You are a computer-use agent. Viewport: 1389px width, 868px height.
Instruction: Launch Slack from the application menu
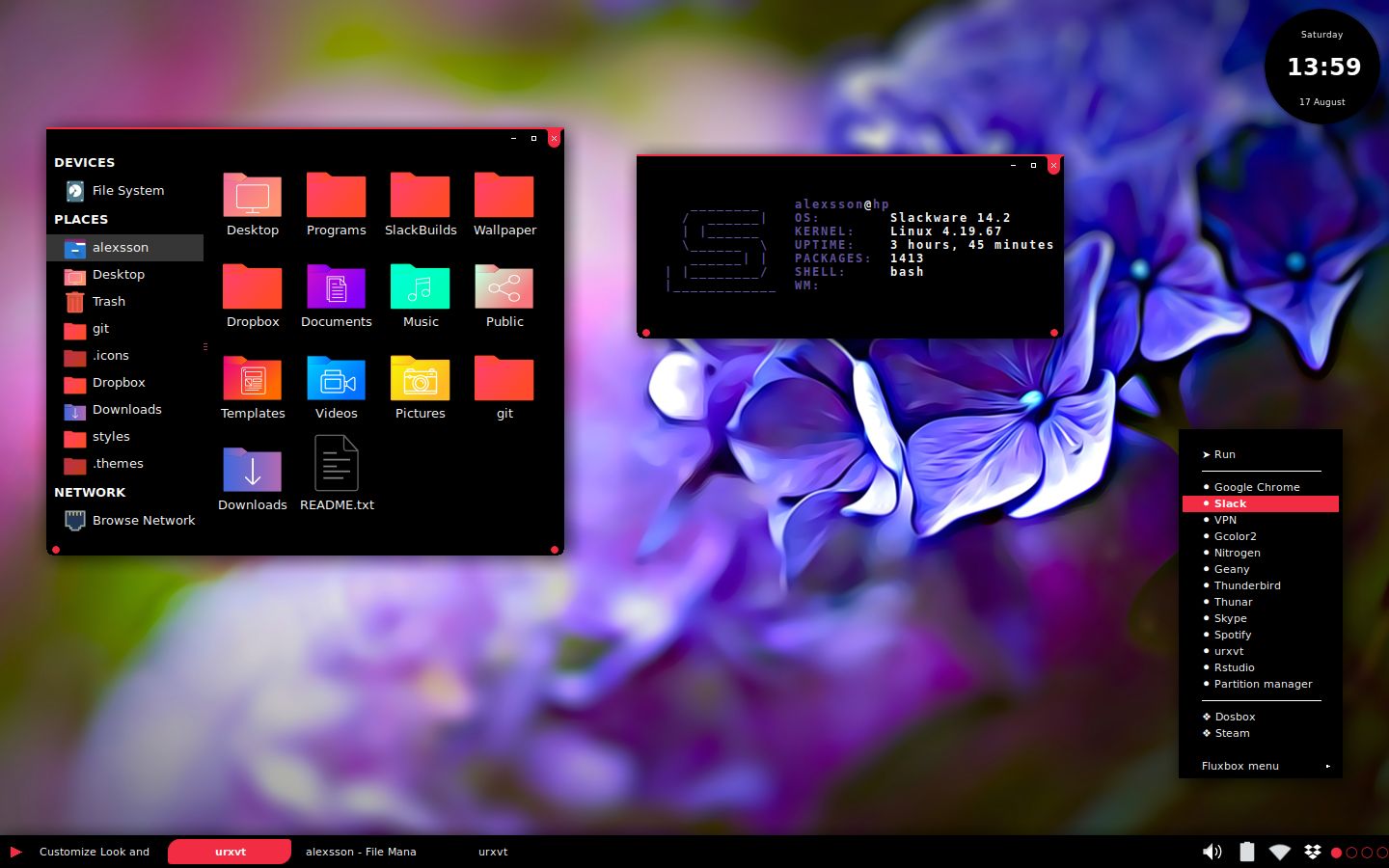[1231, 503]
